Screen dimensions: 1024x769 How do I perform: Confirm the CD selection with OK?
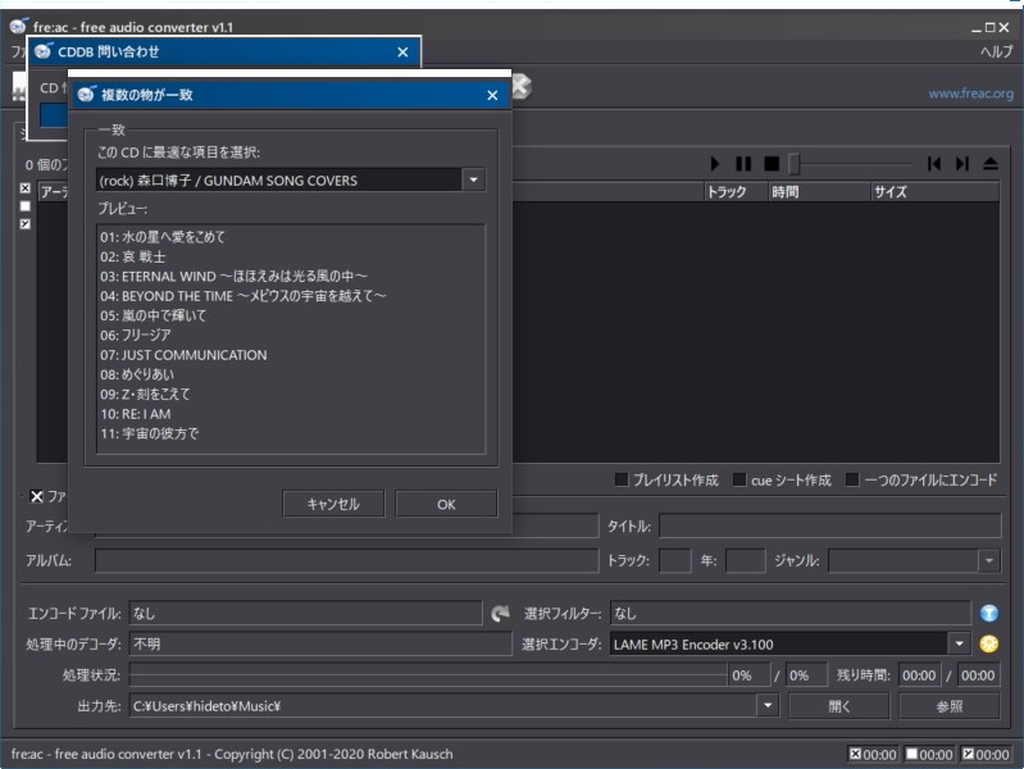tap(445, 503)
